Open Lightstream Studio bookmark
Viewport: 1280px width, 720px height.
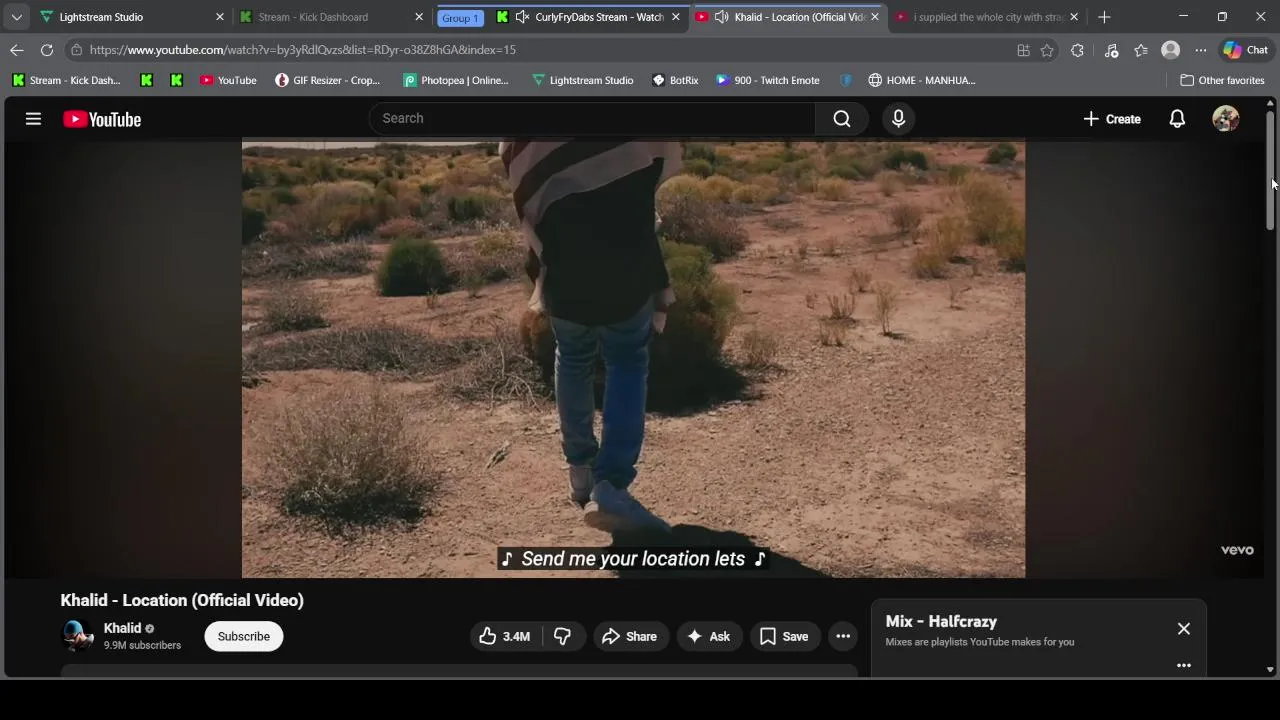pos(582,80)
